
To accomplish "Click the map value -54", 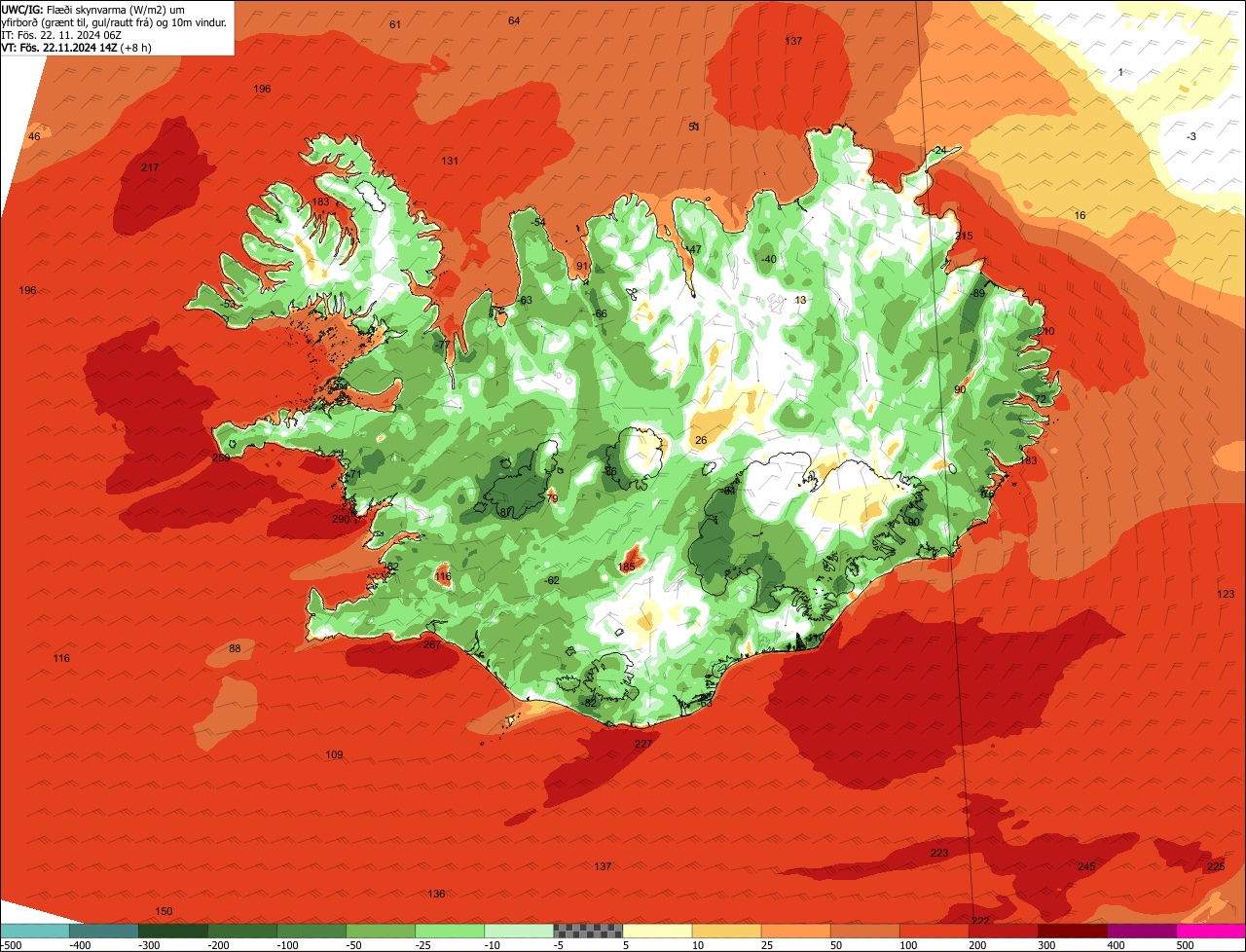I will 538,222.
